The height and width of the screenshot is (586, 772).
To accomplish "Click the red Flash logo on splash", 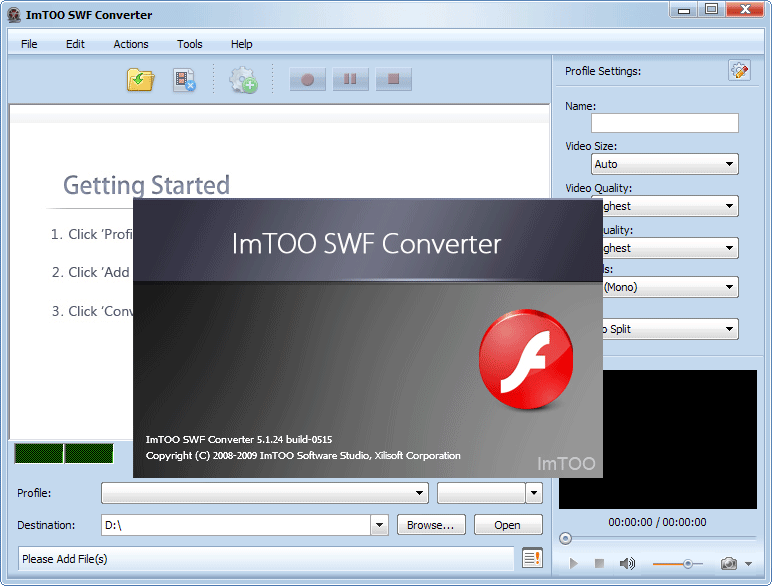I will [x=526, y=359].
